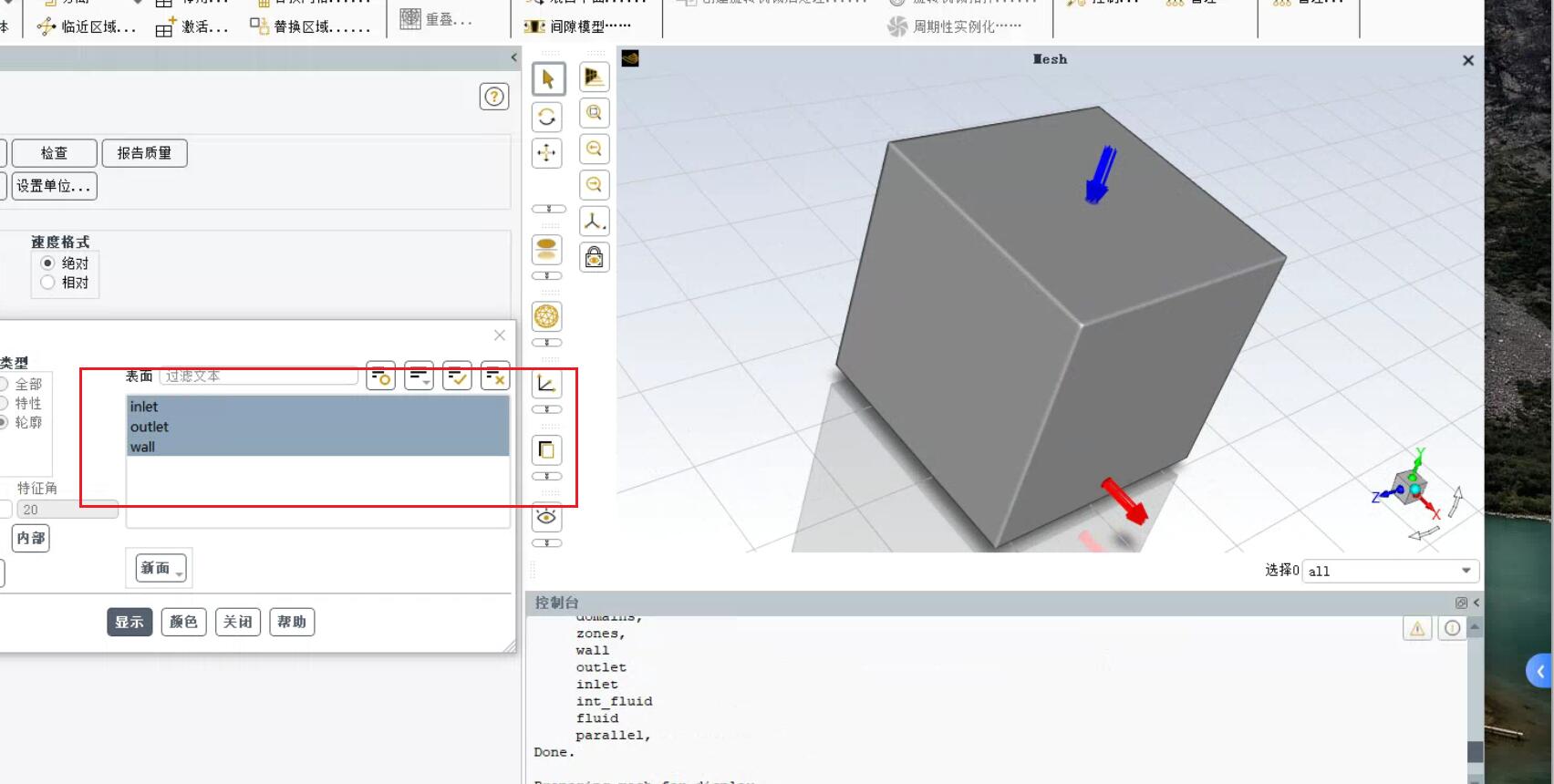Click the select-all surfaces checkmark icon

pos(457,376)
